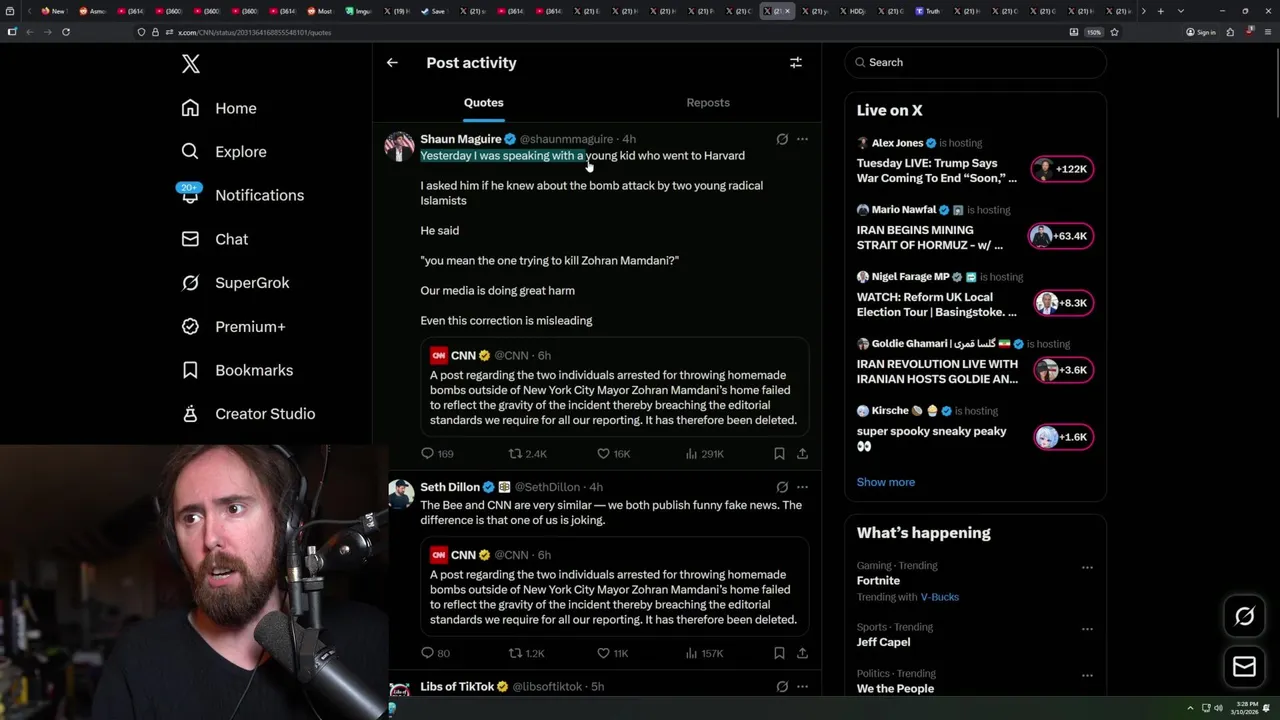The height and width of the screenshot is (720, 1280).
Task: View analytics showing 291K views
Action: [704, 454]
